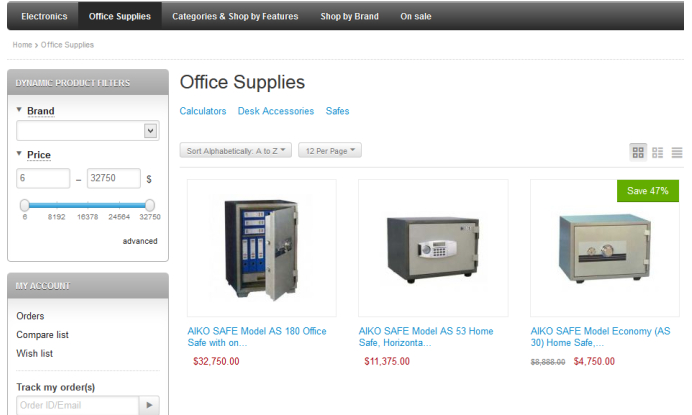Open AIKO SAFE Model AS 53 product image
Image resolution: width=692 pixels, height=415 pixels.
tap(433, 248)
